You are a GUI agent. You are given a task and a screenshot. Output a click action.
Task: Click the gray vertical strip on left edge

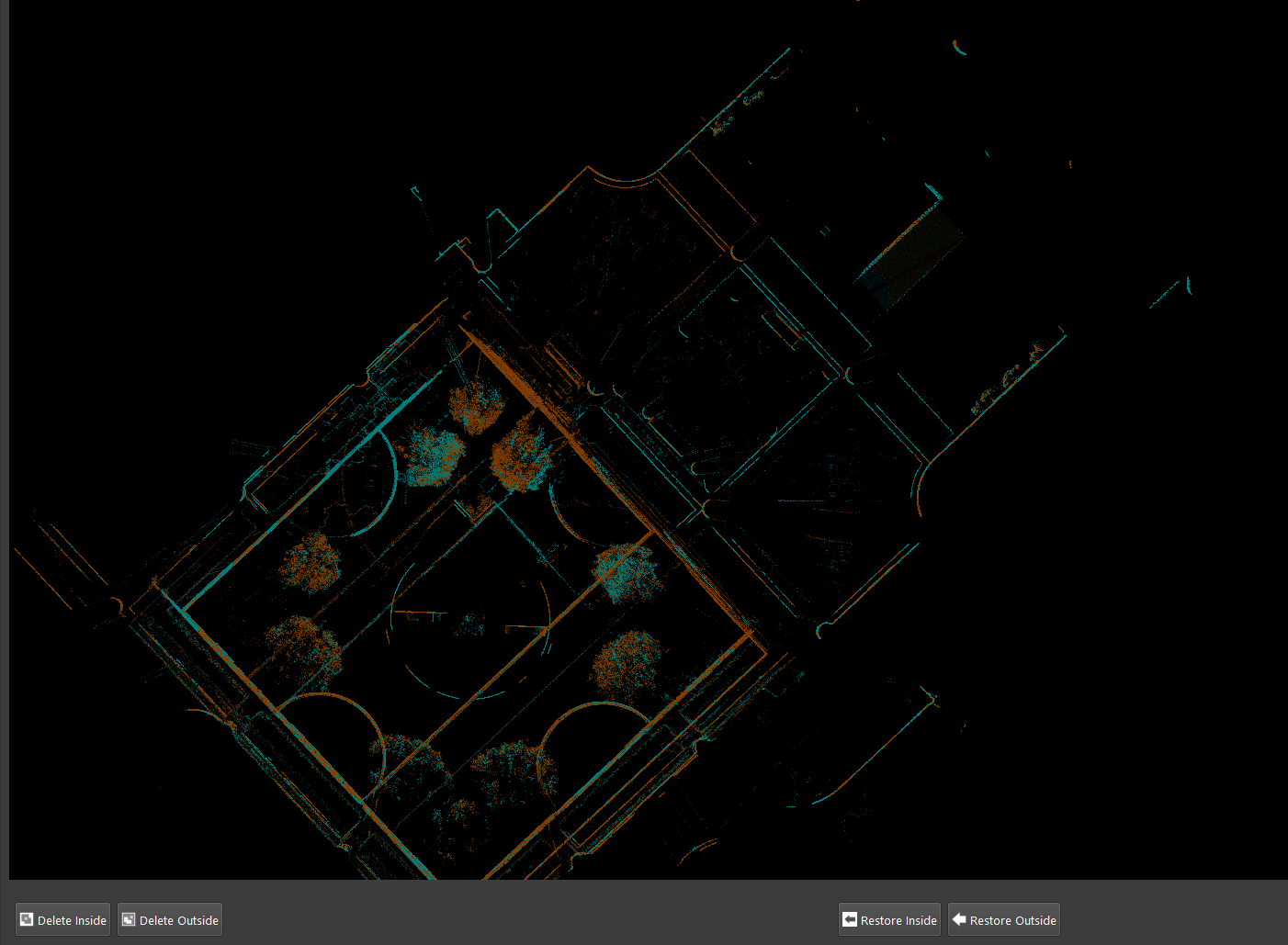click(4, 441)
